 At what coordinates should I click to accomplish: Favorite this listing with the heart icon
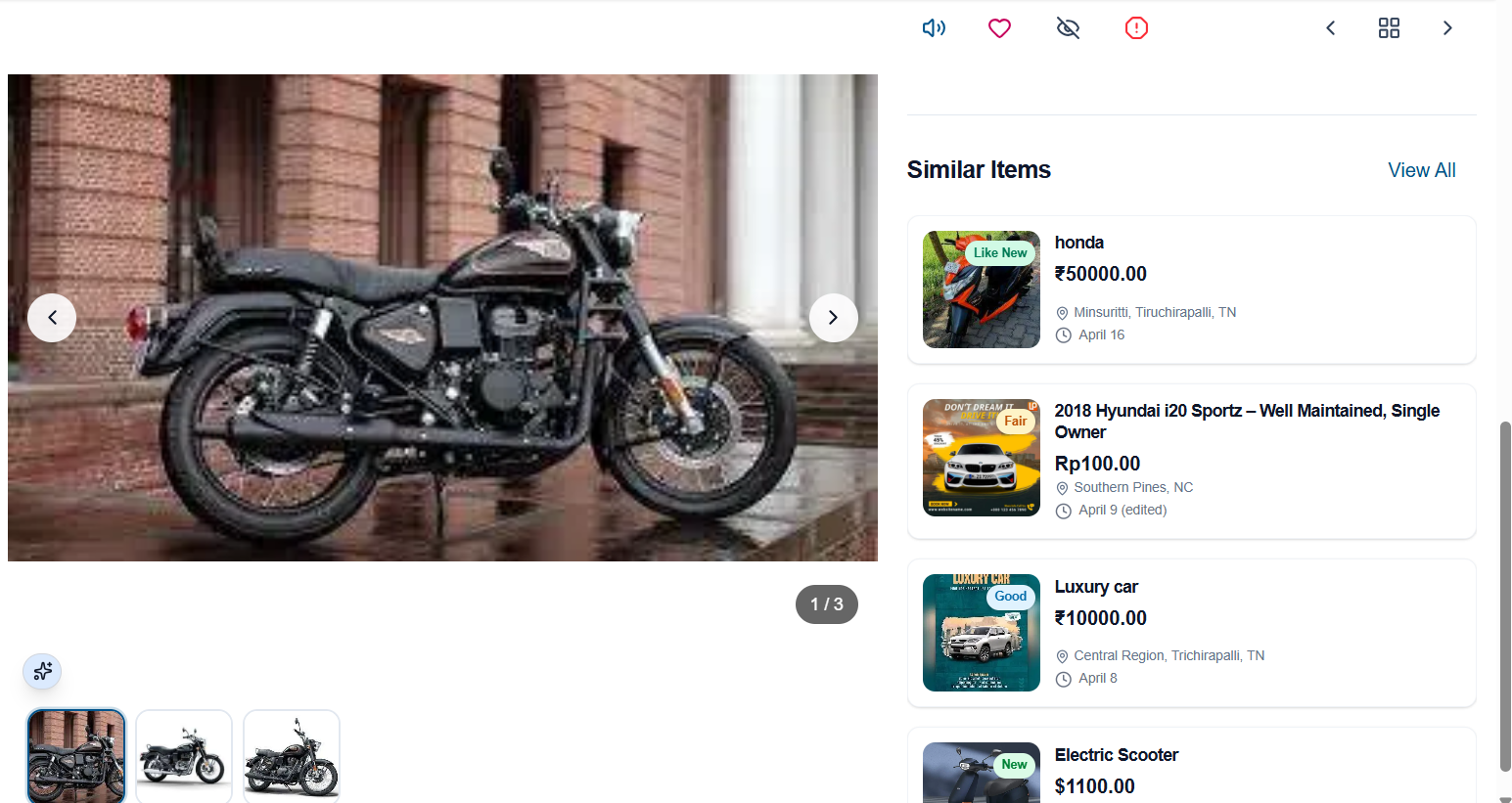point(999,28)
